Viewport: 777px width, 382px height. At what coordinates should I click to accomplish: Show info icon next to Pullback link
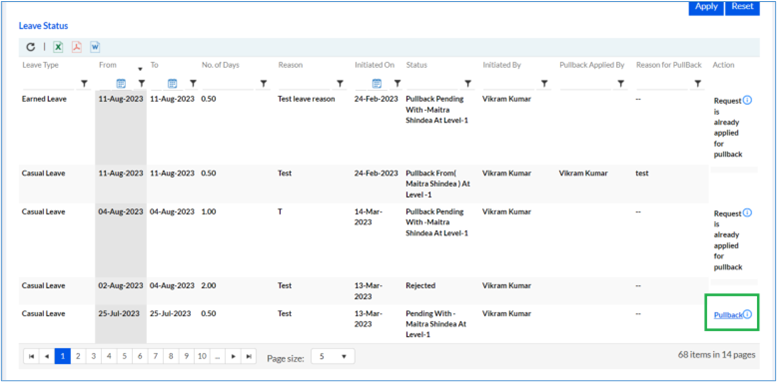click(x=747, y=314)
